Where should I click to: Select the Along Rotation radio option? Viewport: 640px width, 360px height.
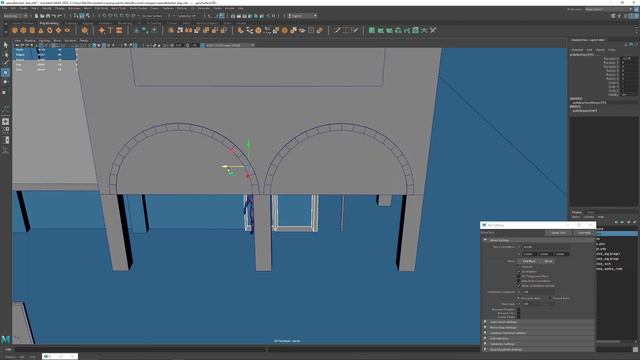pos(519,298)
